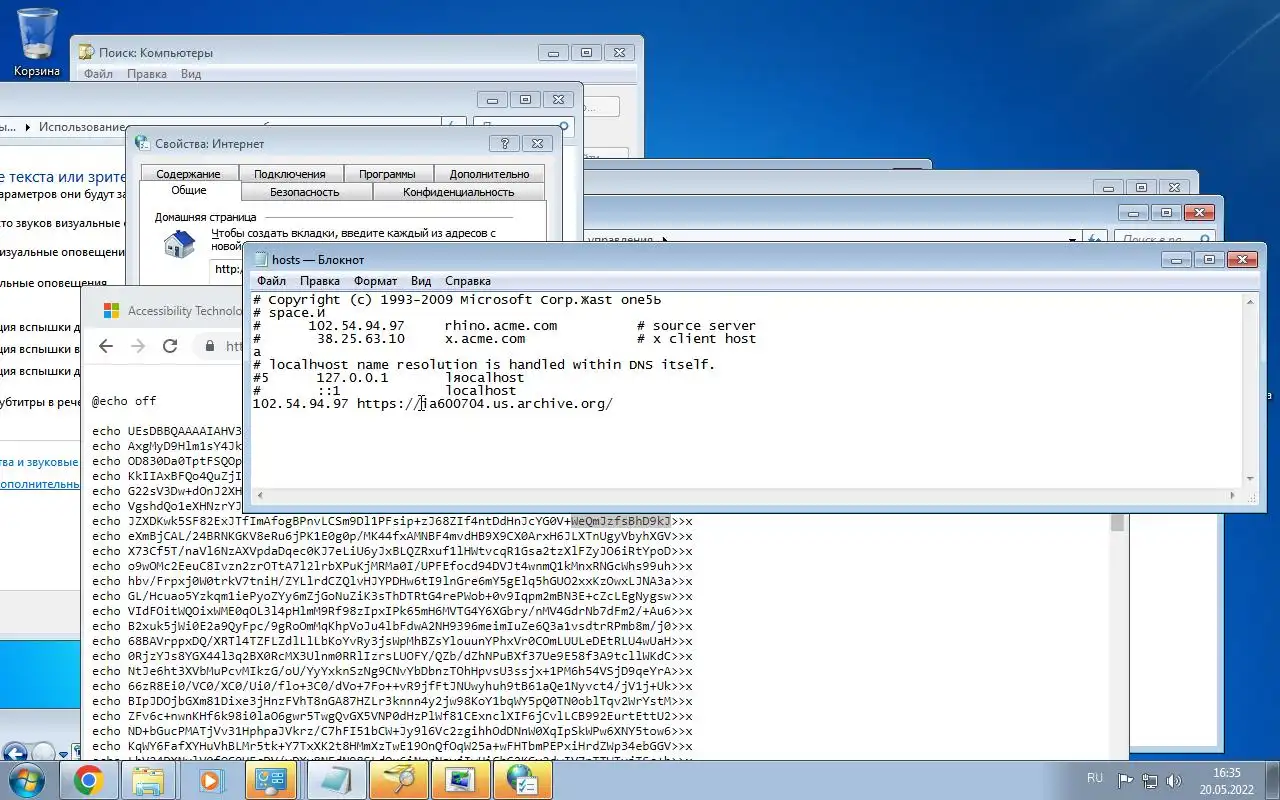1280x800 pixels.
Task: Open the Вид menu in Notepad
Action: tap(421, 281)
